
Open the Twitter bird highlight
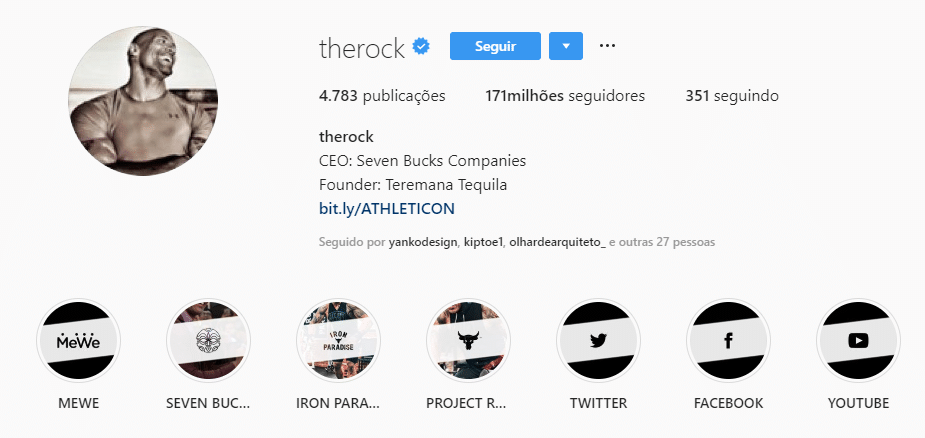[598, 341]
